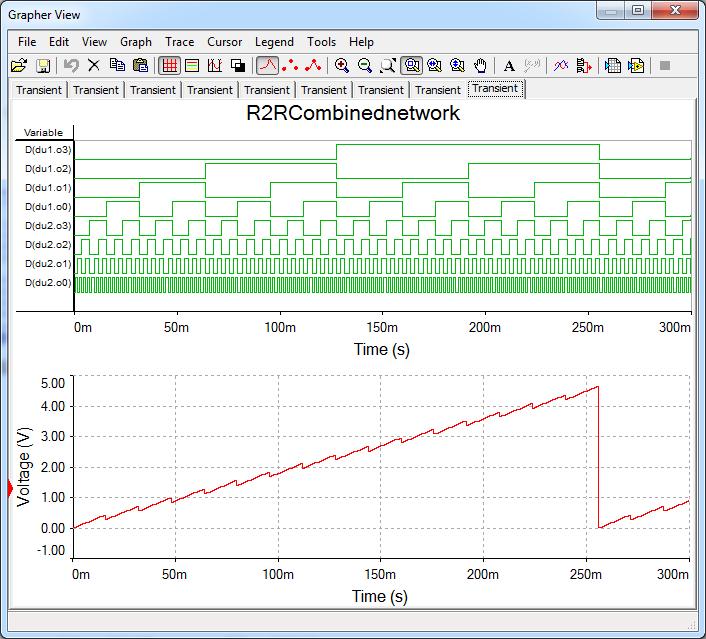Screen dimensions: 706x639
Task: Export graph data to Excel
Action: pos(613,66)
